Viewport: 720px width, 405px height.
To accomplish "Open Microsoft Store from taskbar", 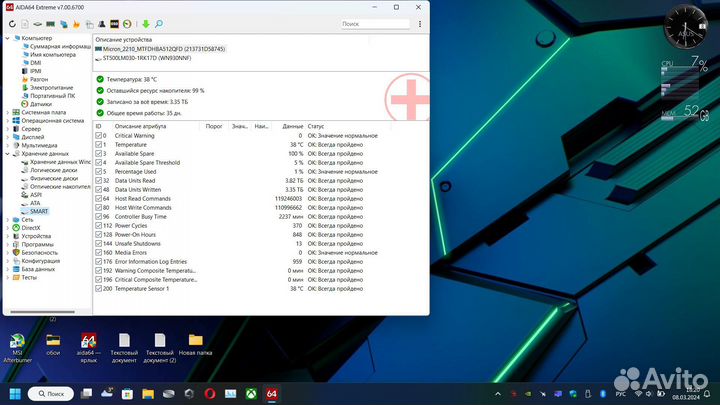I will pos(127,394).
